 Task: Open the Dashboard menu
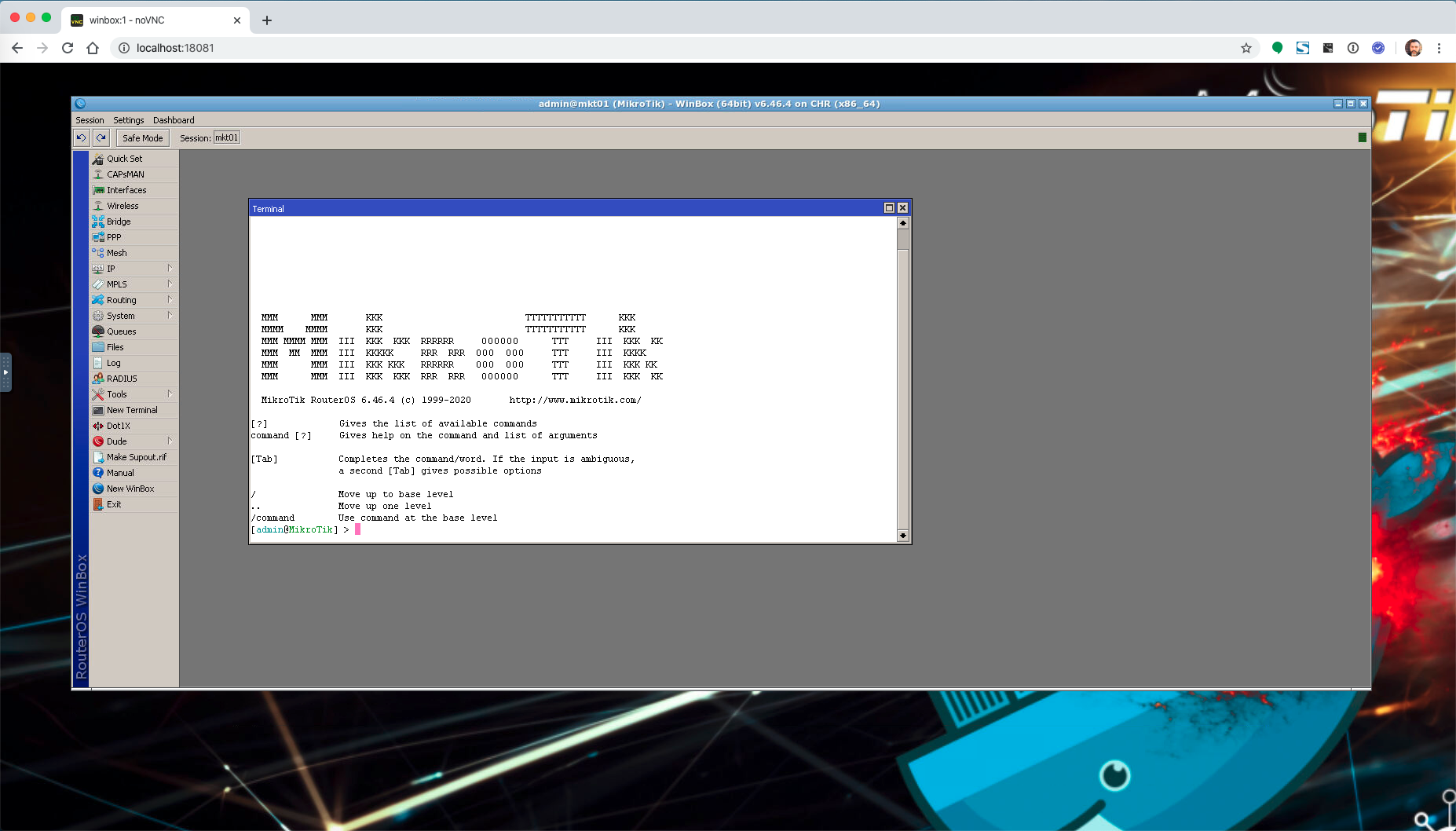174,120
